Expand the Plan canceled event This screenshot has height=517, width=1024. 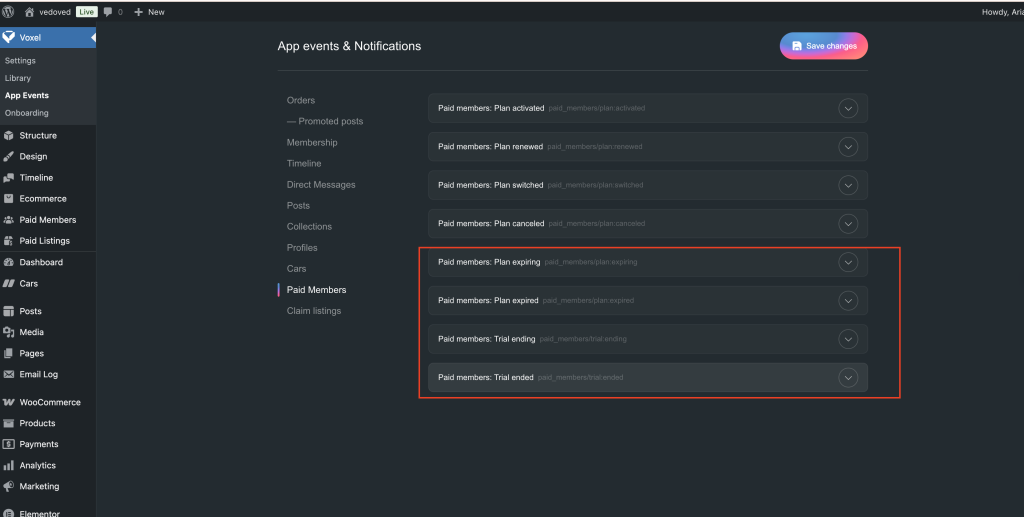point(848,223)
